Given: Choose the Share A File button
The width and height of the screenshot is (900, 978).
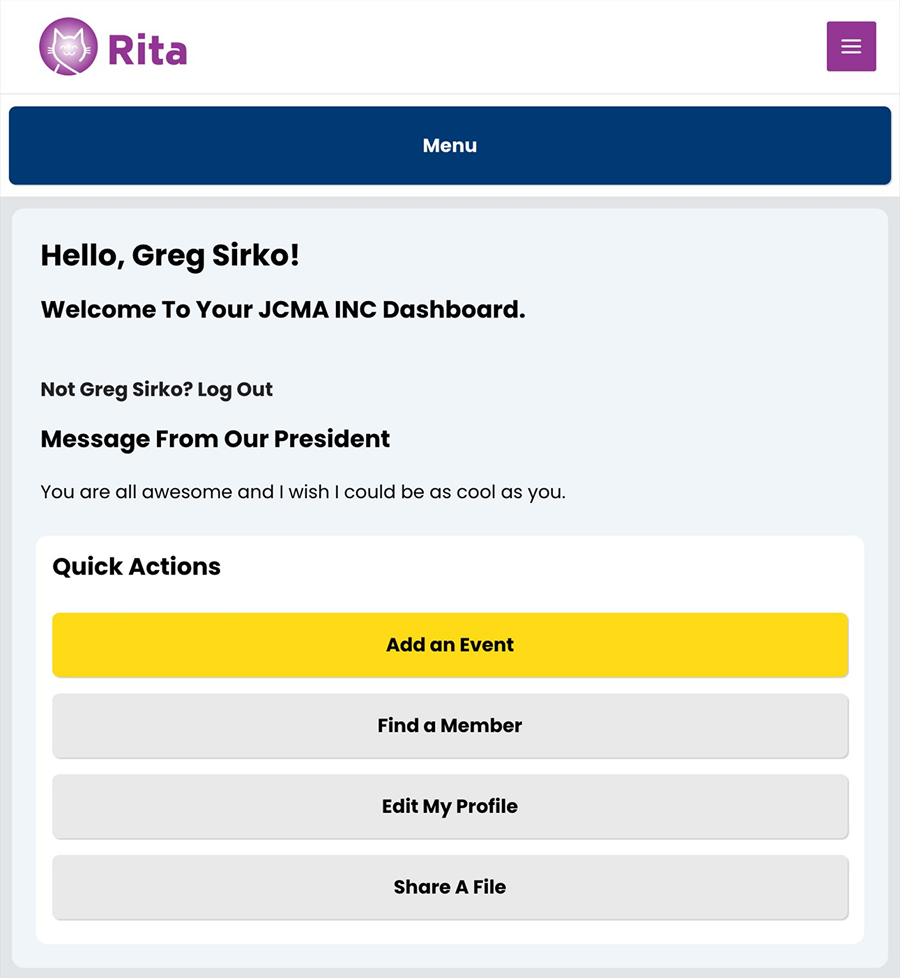Looking at the screenshot, I should tap(449, 887).
